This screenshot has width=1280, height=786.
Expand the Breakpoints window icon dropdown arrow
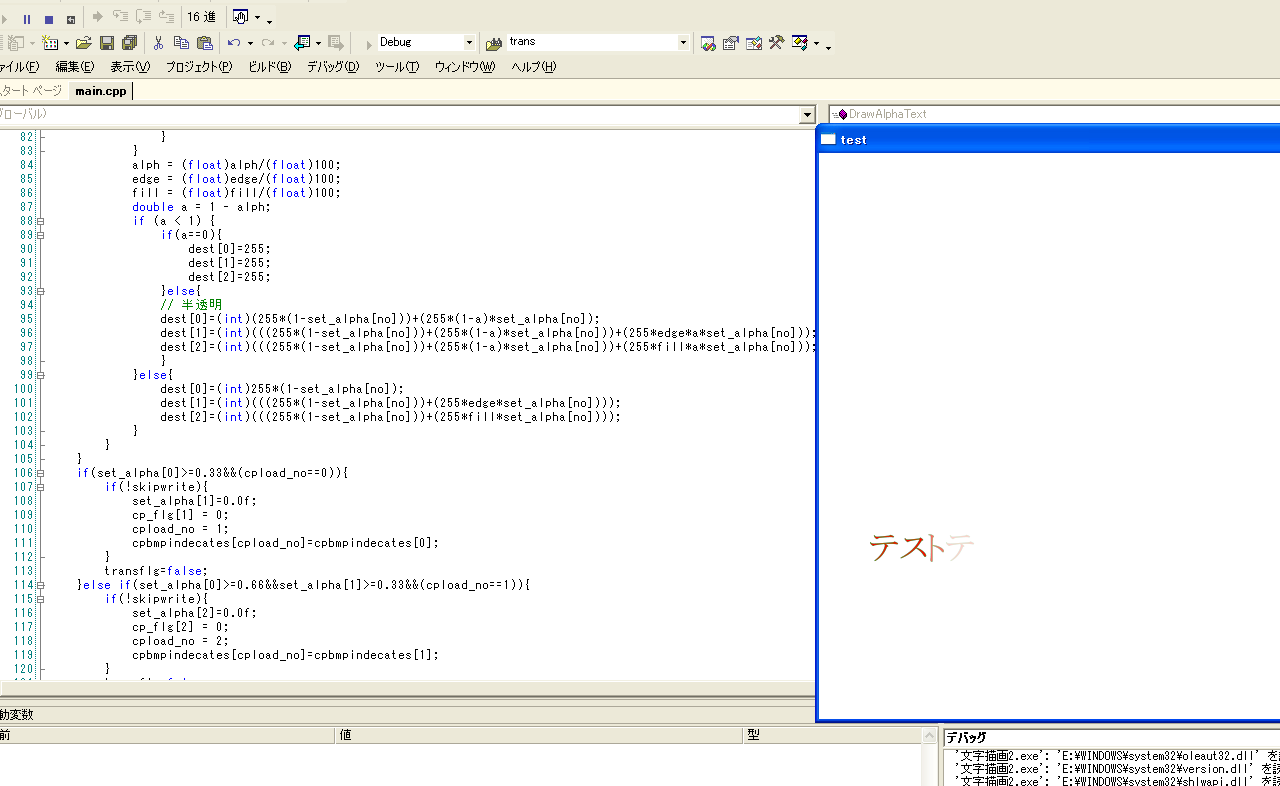coord(257,18)
